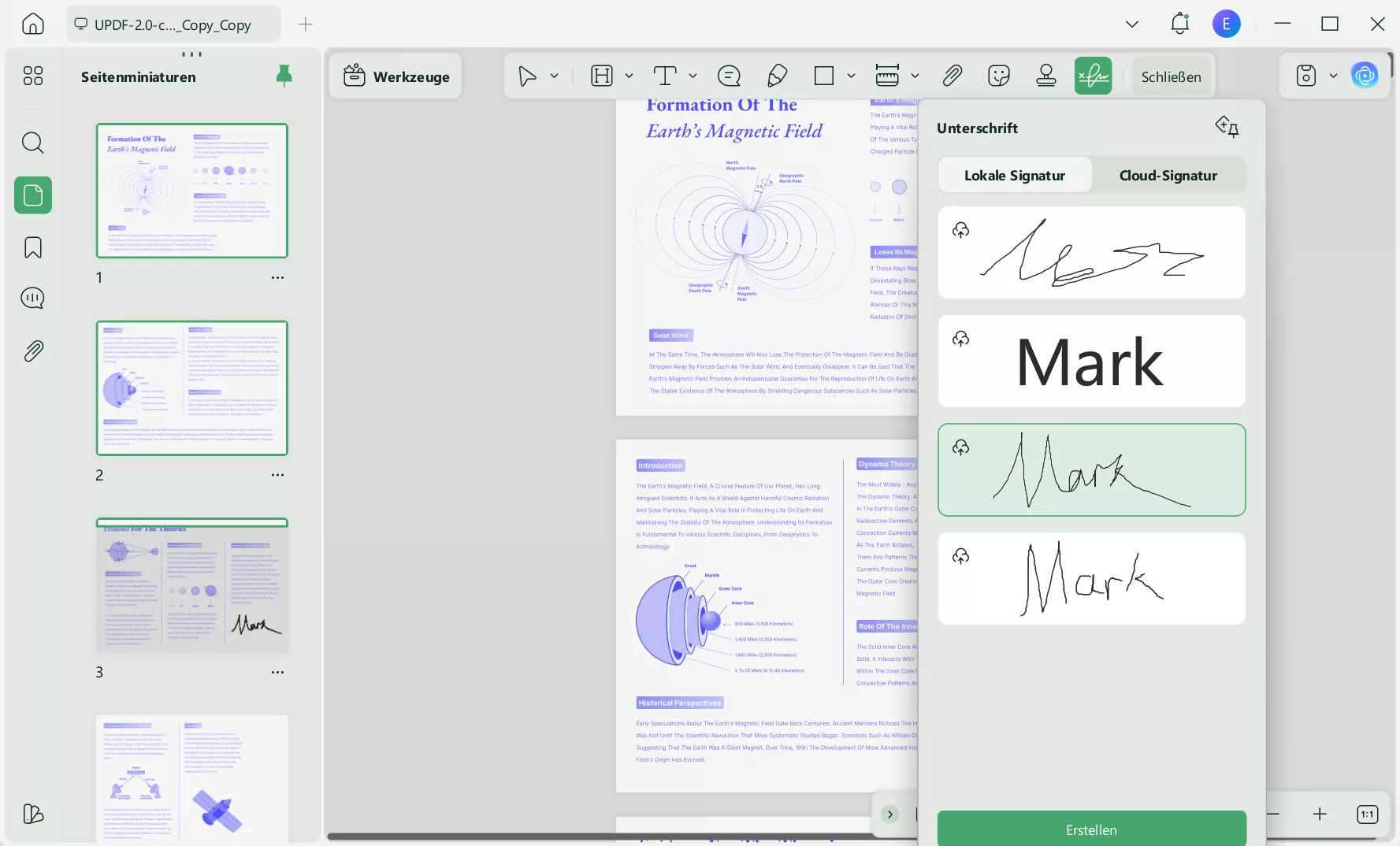1400x846 pixels.
Task: Upload highlighted Mark signature to cloud
Action: coord(960,447)
